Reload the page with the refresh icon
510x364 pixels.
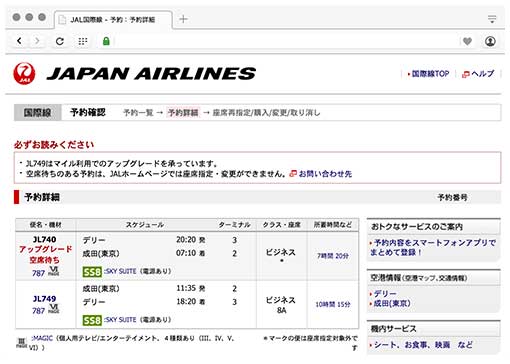(x=60, y=41)
